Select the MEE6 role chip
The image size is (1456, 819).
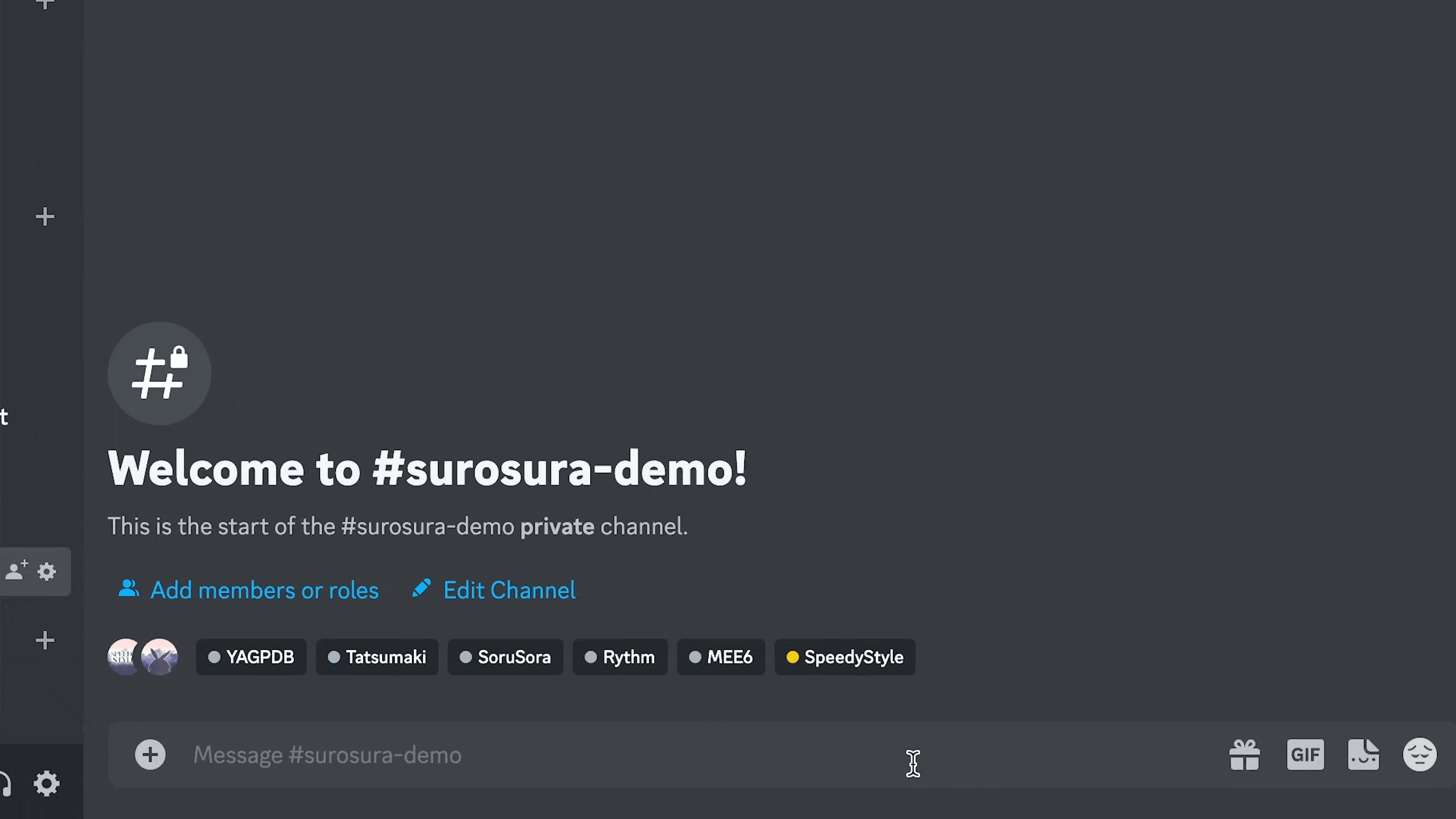click(721, 657)
